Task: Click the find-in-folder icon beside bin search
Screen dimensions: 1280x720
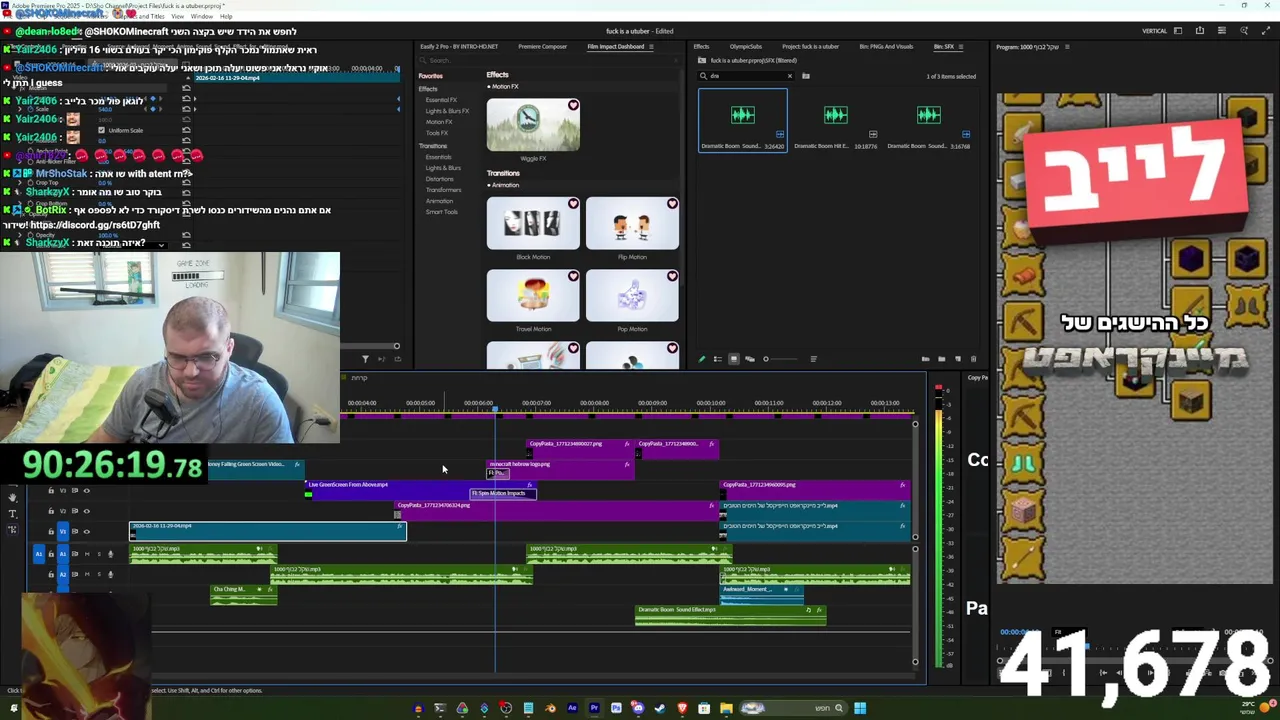Action: (805, 76)
